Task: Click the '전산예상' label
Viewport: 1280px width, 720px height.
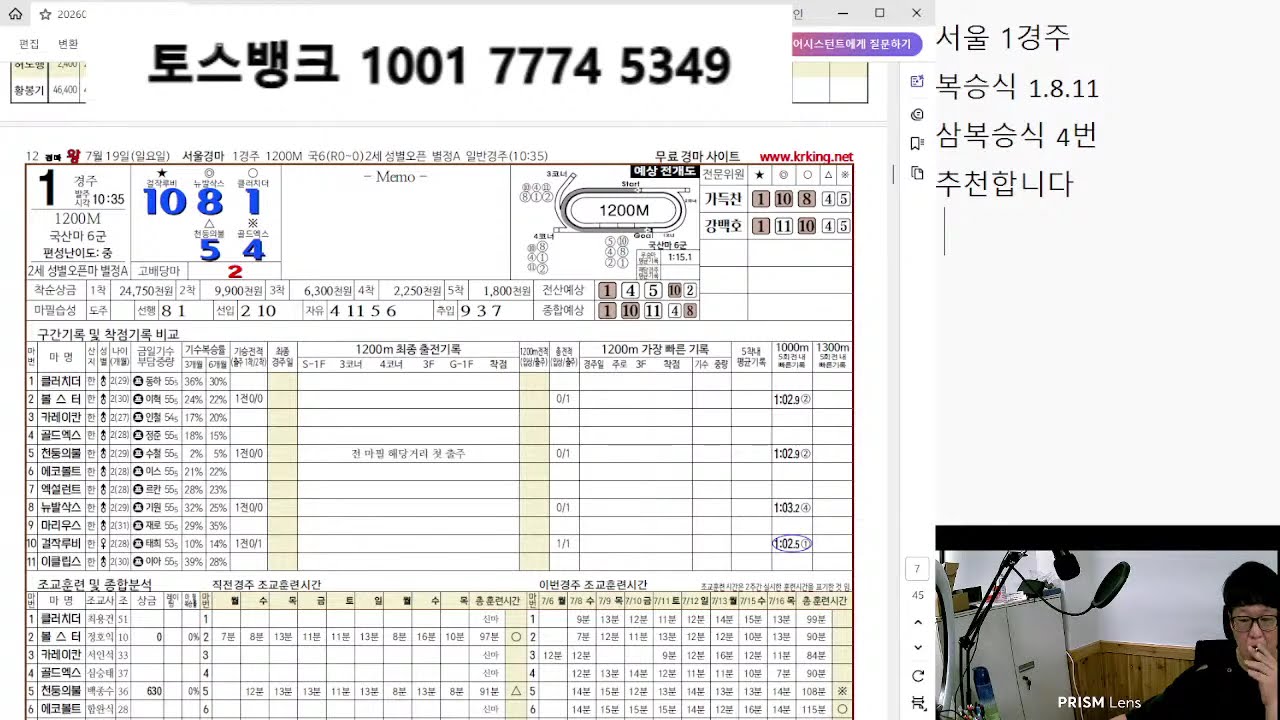Action: coord(562,291)
